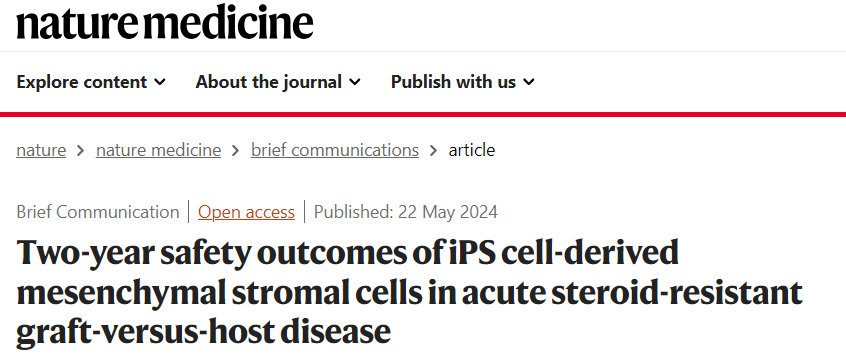Open the Publish with us menu
The width and height of the screenshot is (846, 362).
[462, 82]
